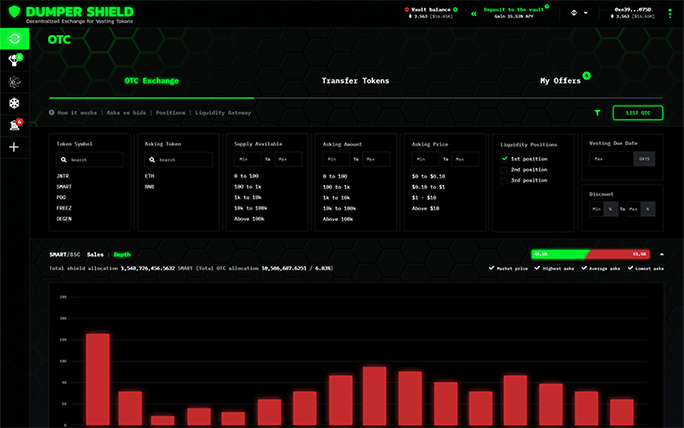Click the Asking Token search field
This screenshot has width=684, height=428.
coord(178,160)
